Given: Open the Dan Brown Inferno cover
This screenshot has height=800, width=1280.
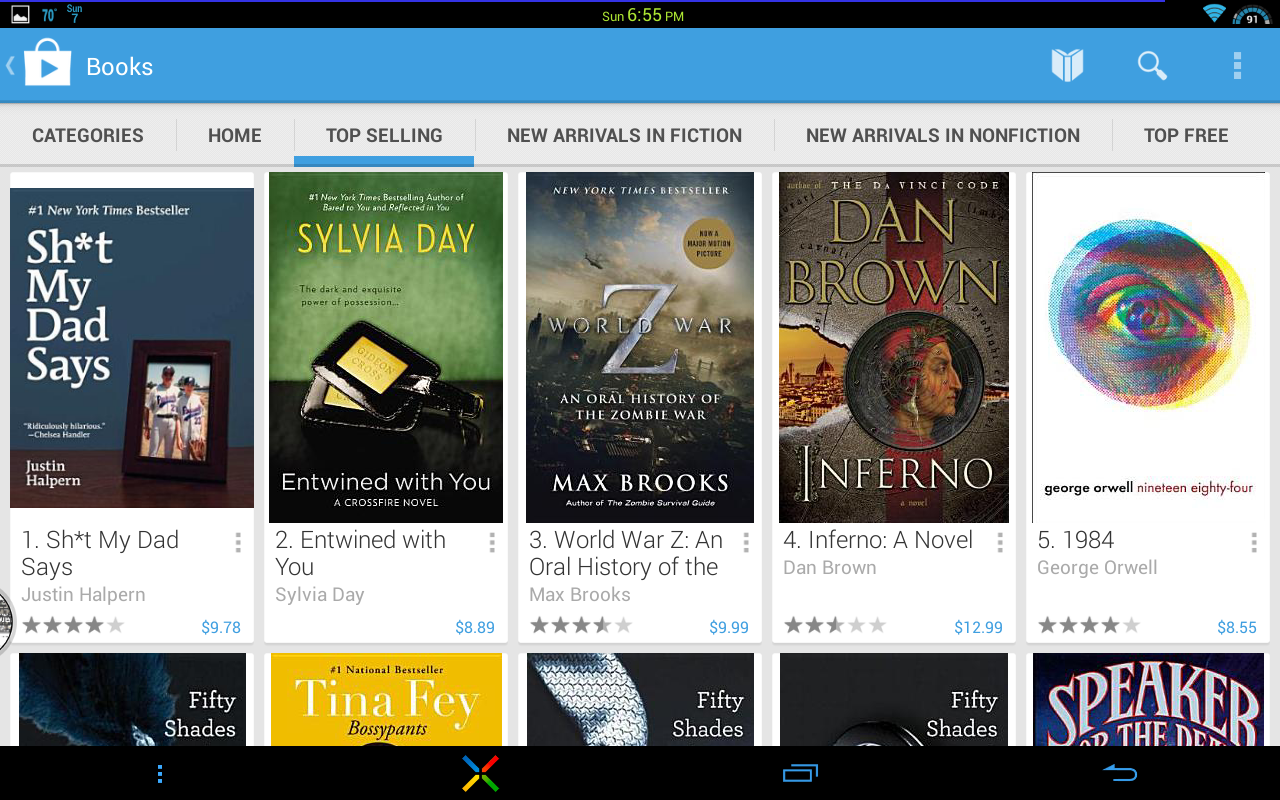Looking at the screenshot, I should pos(894,347).
